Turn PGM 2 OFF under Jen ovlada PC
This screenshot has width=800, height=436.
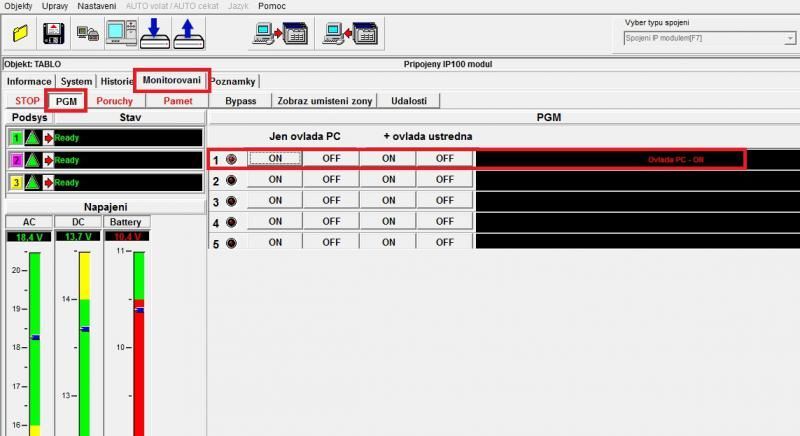[x=331, y=181]
